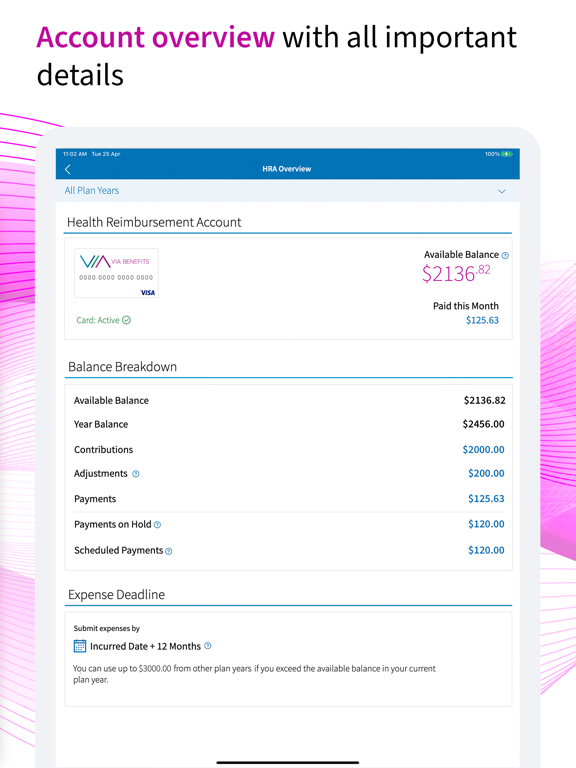Expand plan years with the chevron arrow
576x768 pixels.
click(502, 191)
